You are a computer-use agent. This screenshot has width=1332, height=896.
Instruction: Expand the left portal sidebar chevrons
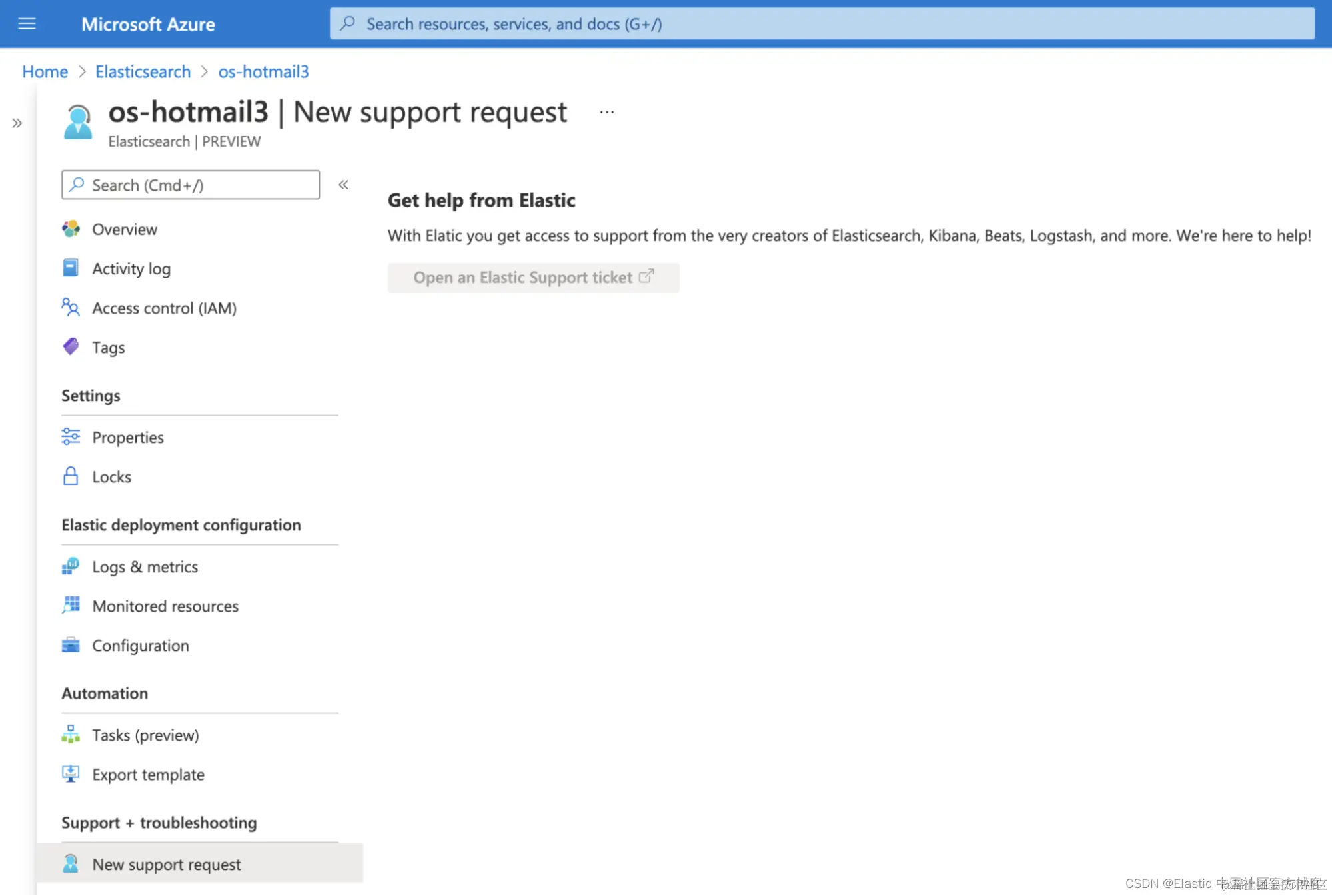tap(17, 123)
